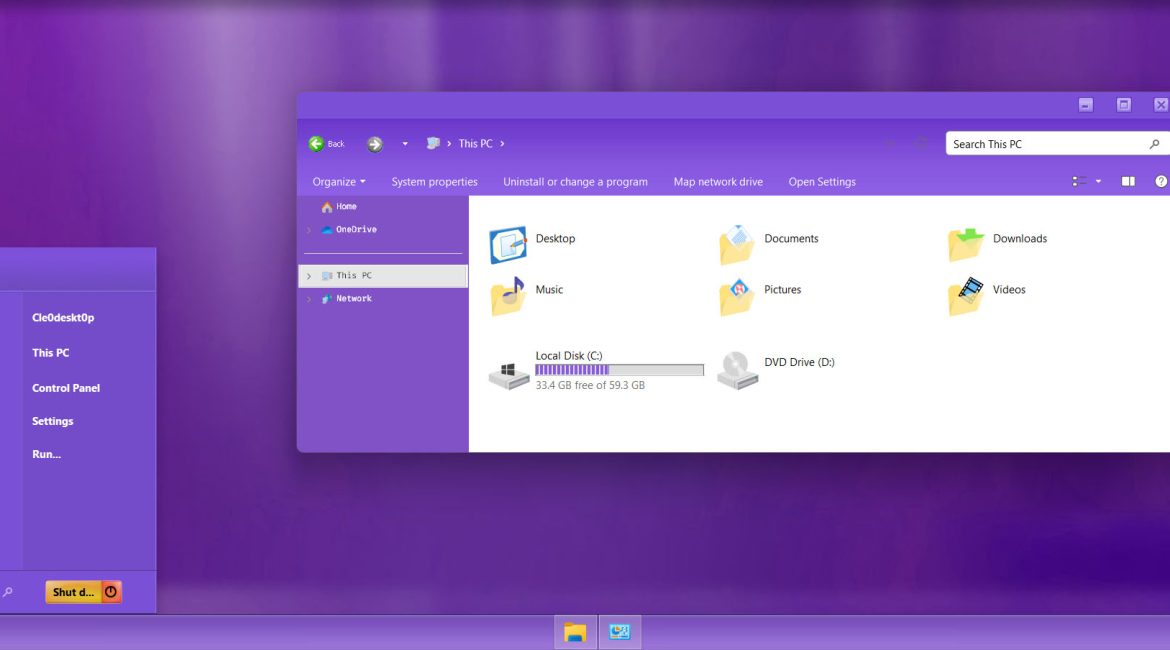
Task: Open the Pictures folder icon
Action: point(737,296)
